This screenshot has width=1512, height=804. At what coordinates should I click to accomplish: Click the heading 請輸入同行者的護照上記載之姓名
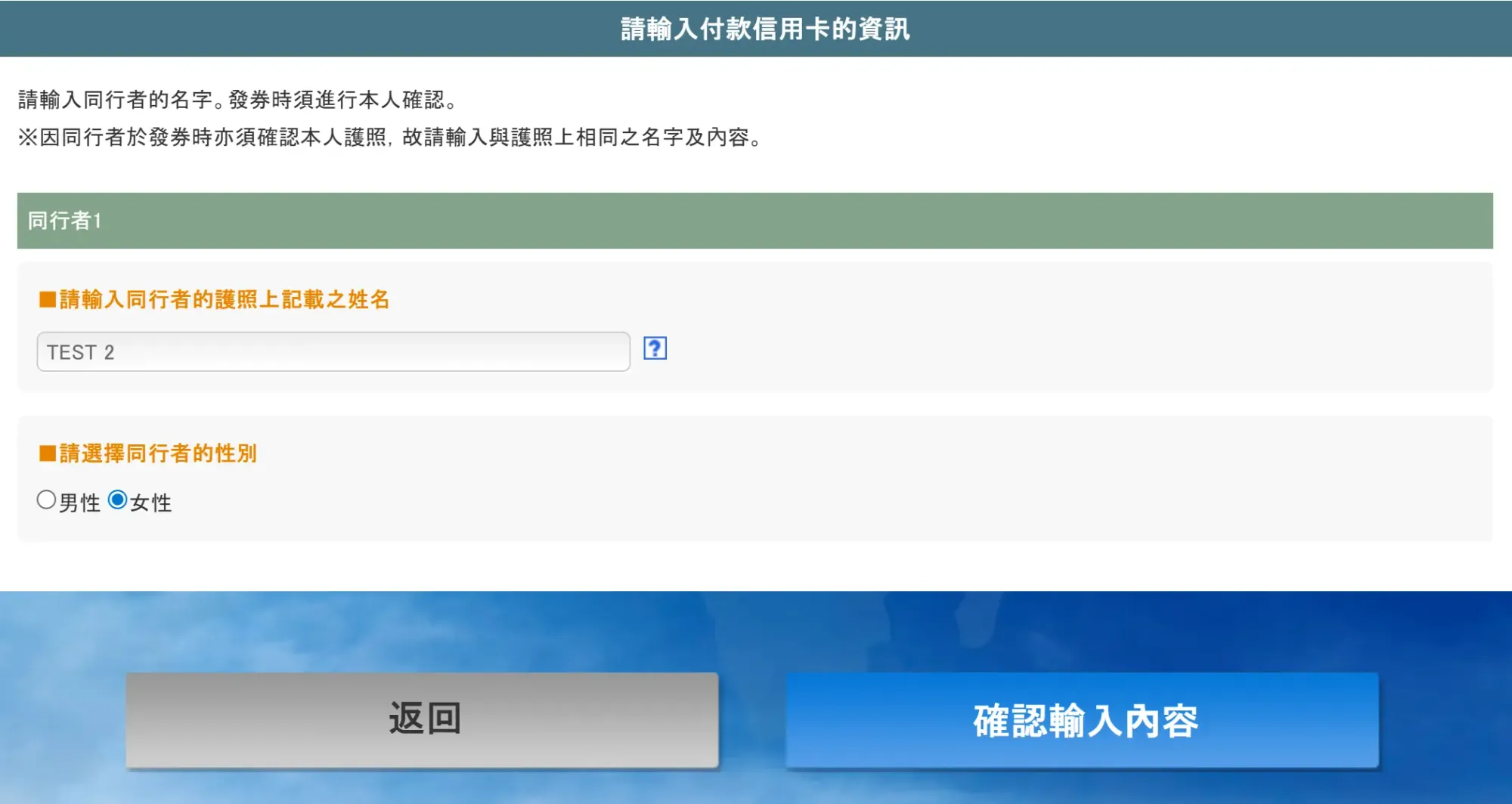(x=224, y=300)
